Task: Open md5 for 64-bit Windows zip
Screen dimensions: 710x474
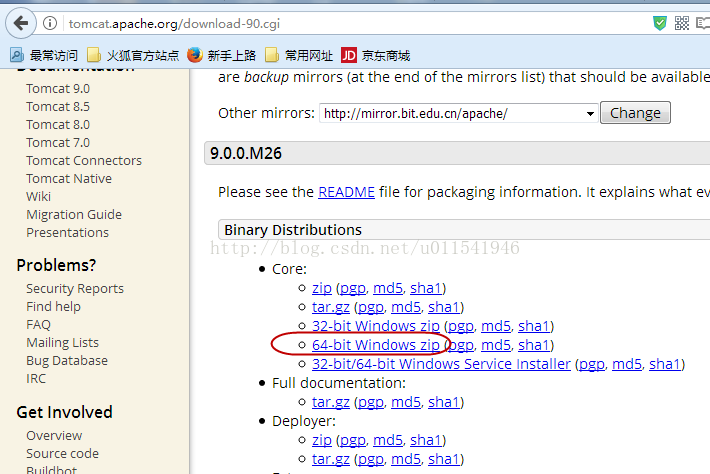Action: 496,345
